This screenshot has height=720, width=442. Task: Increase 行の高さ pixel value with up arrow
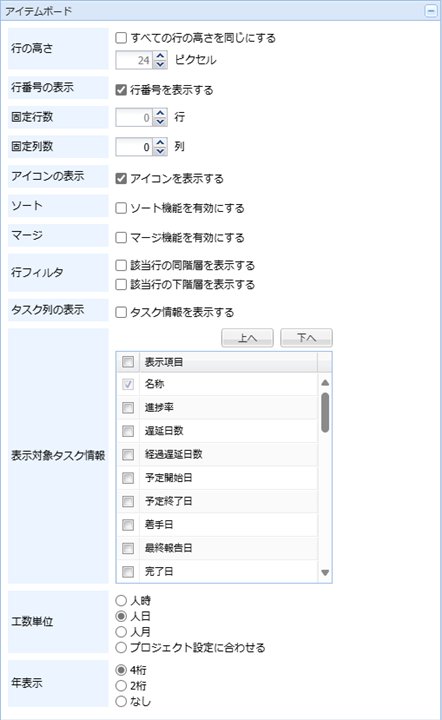click(160, 56)
